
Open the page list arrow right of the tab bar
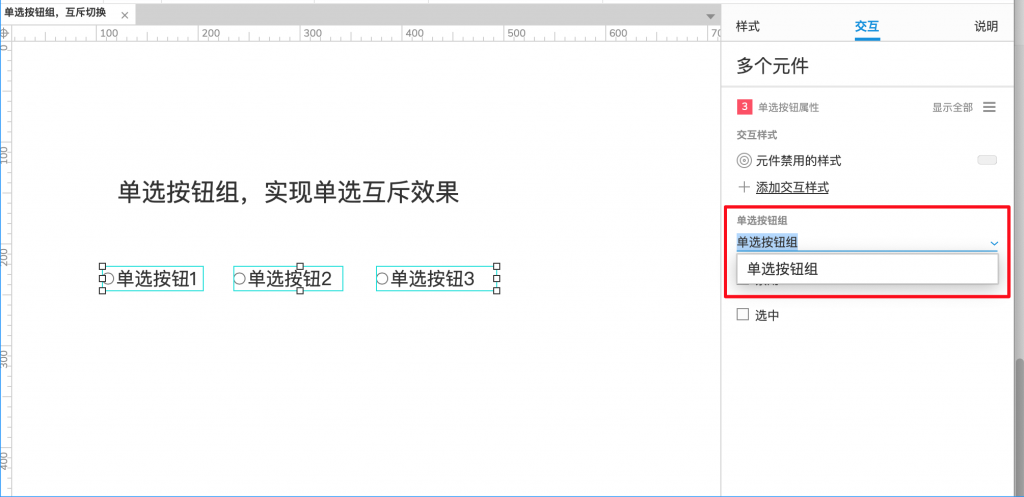[710, 16]
